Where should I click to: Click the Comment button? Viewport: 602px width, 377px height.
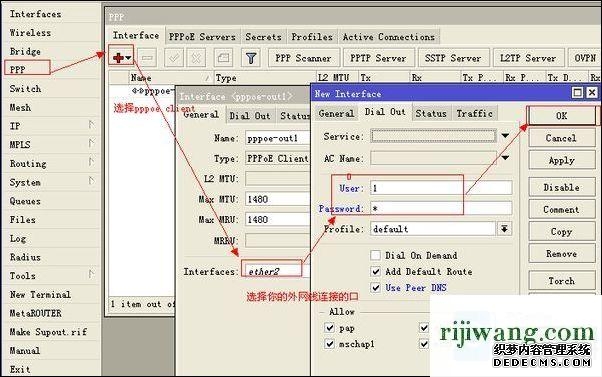[x=562, y=210]
